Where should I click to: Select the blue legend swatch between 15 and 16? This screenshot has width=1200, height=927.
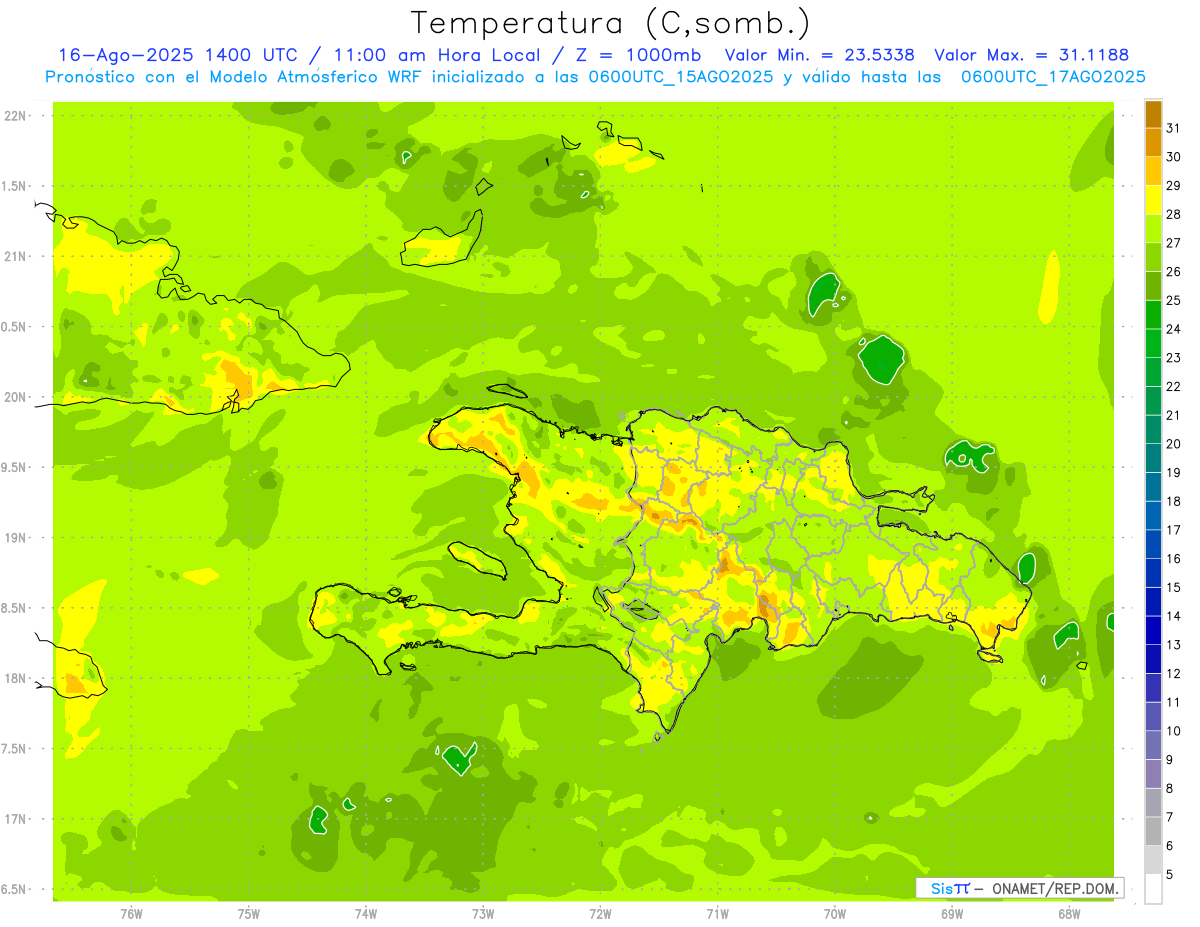[x=1153, y=573]
